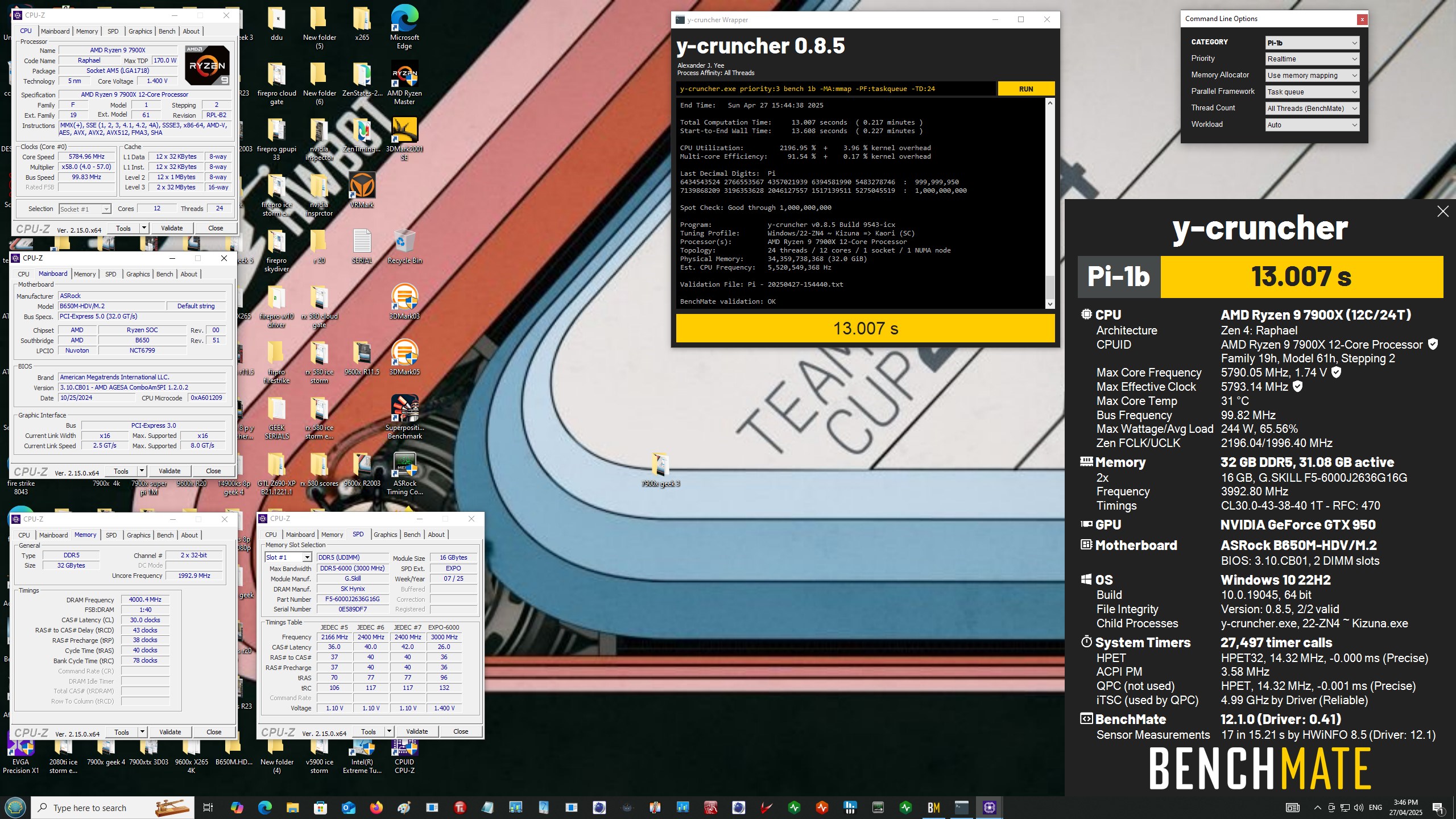Expand the Slot #1 memory slot dropdown

tap(288, 557)
